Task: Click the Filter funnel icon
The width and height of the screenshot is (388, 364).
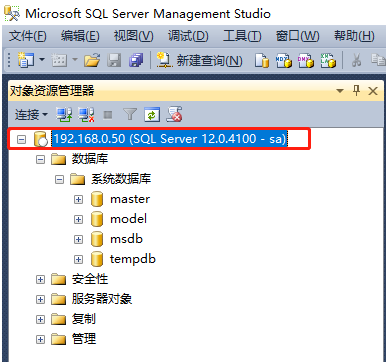Action: tap(130, 115)
